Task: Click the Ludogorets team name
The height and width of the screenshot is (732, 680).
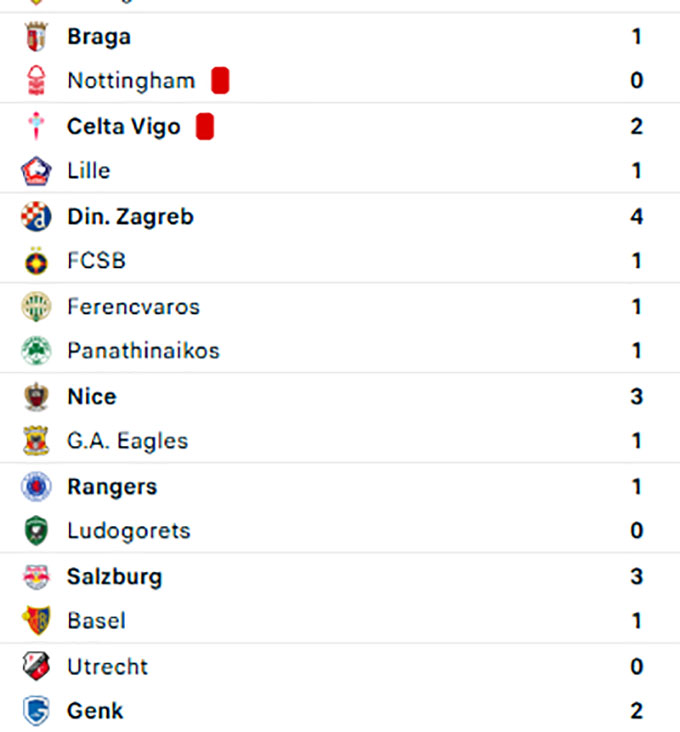Action: click(x=128, y=531)
